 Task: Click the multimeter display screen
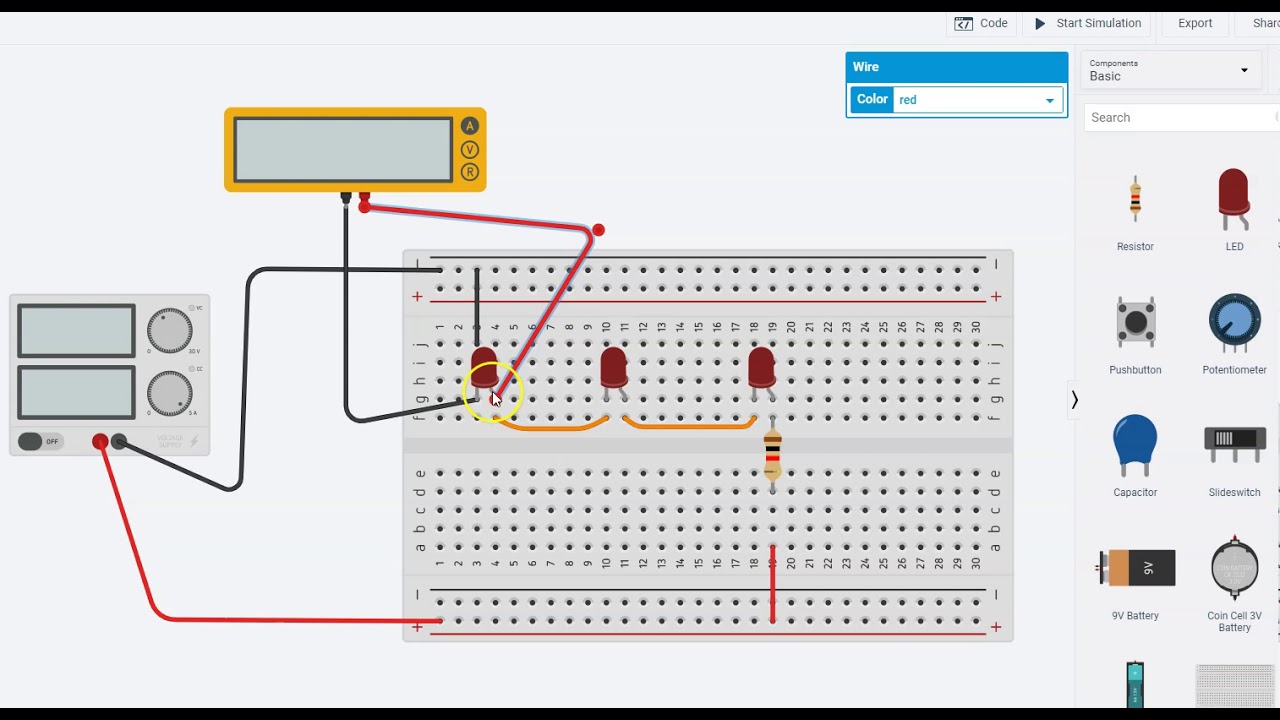343,150
